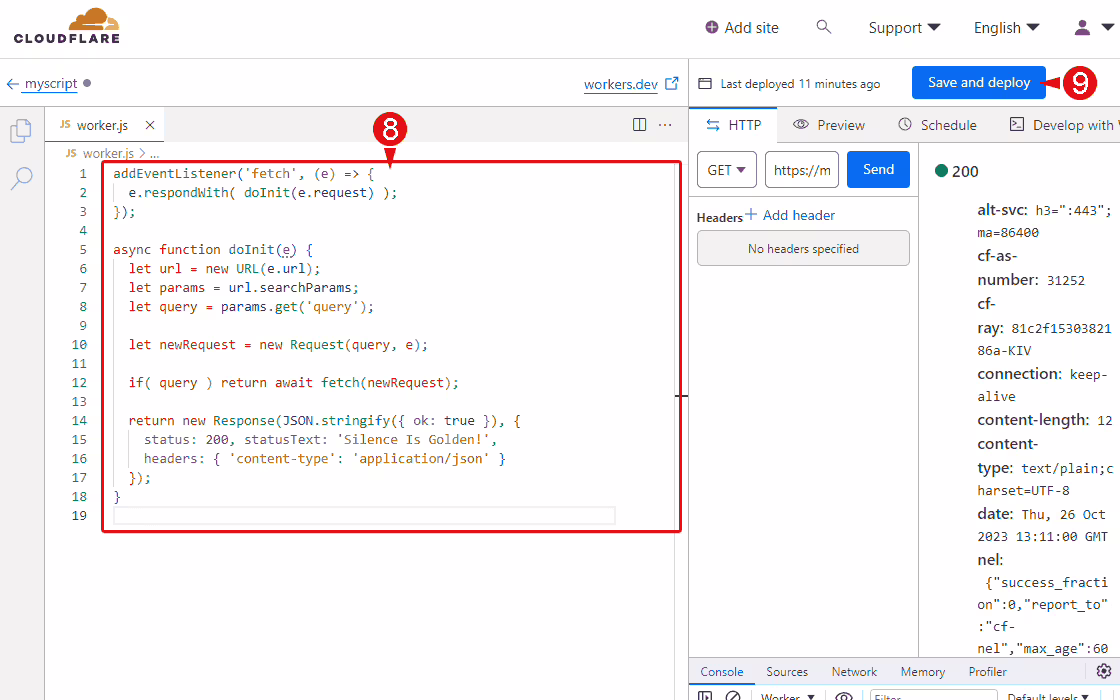Image resolution: width=1120 pixels, height=700 pixels.
Task: Click the request URL input field
Action: point(802,170)
